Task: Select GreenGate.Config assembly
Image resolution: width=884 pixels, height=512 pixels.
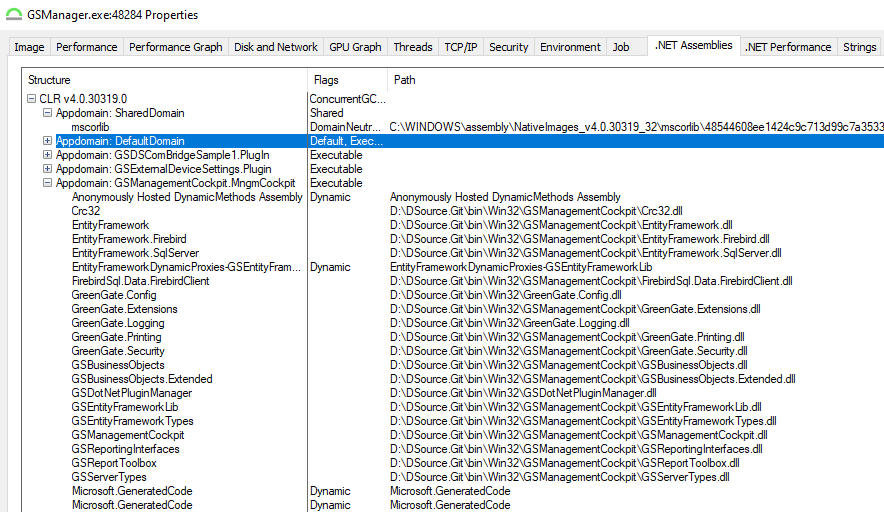Action: (114, 295)
